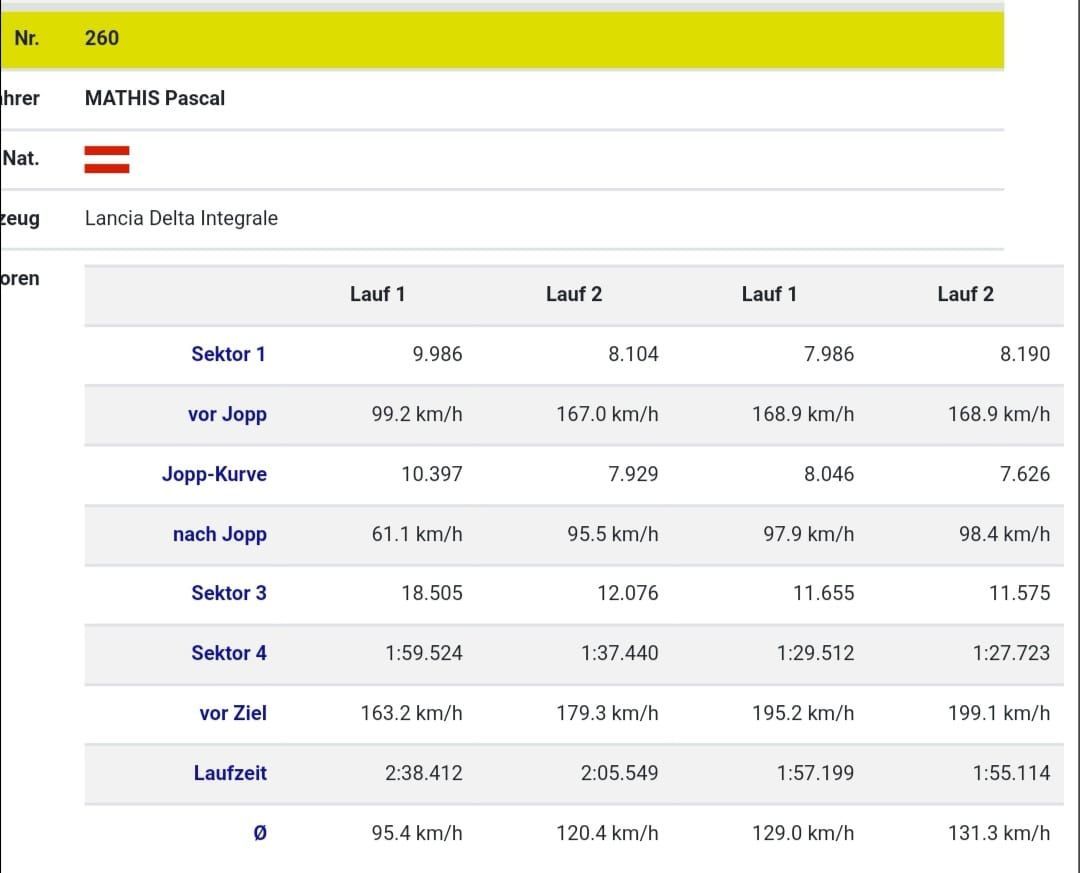Select the Sektor 1 time 7.986
Viewport: 1080px width, 873px height.
[x=829, y=354]
